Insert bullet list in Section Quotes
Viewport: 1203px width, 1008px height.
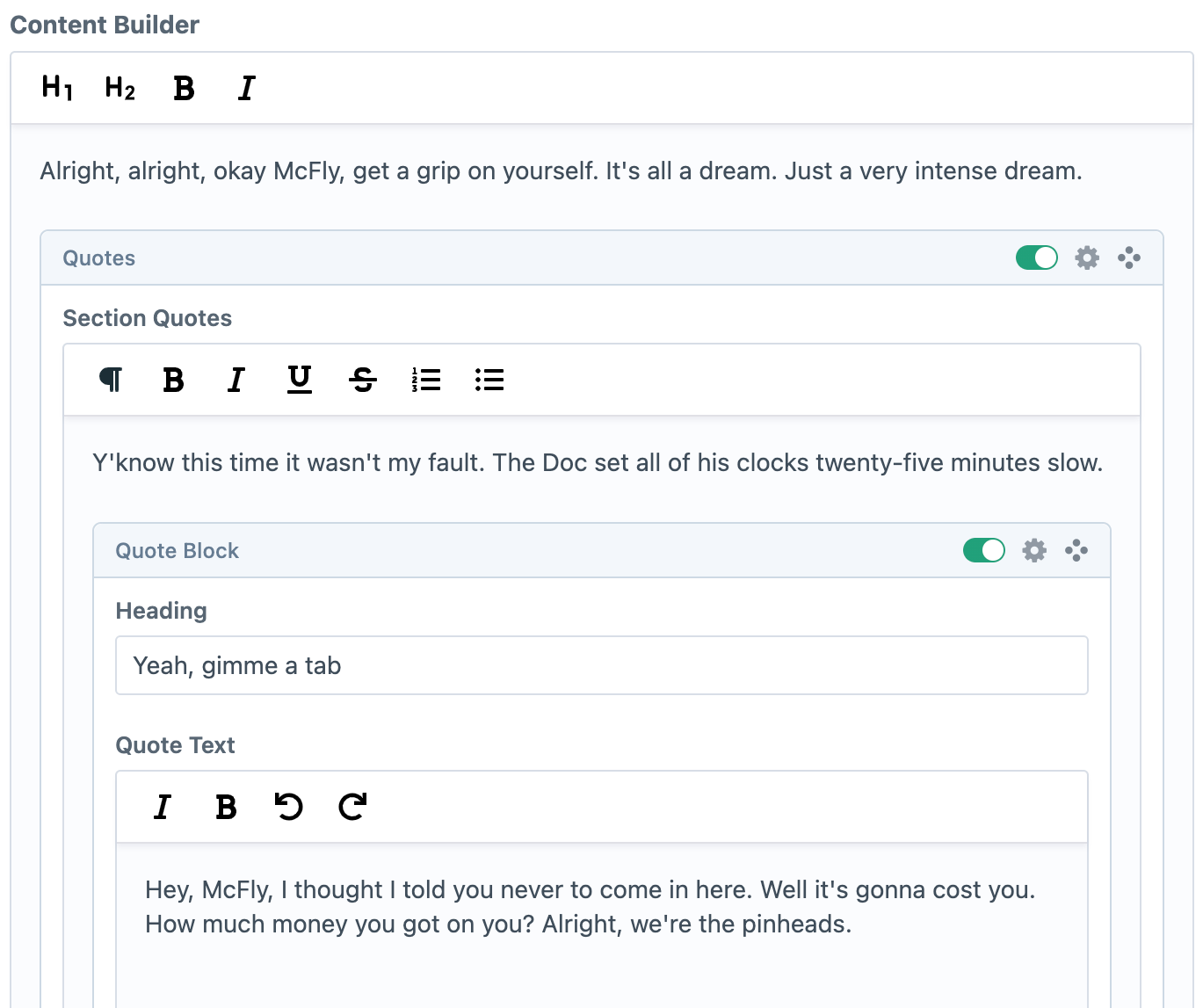(x=489, y=380)
